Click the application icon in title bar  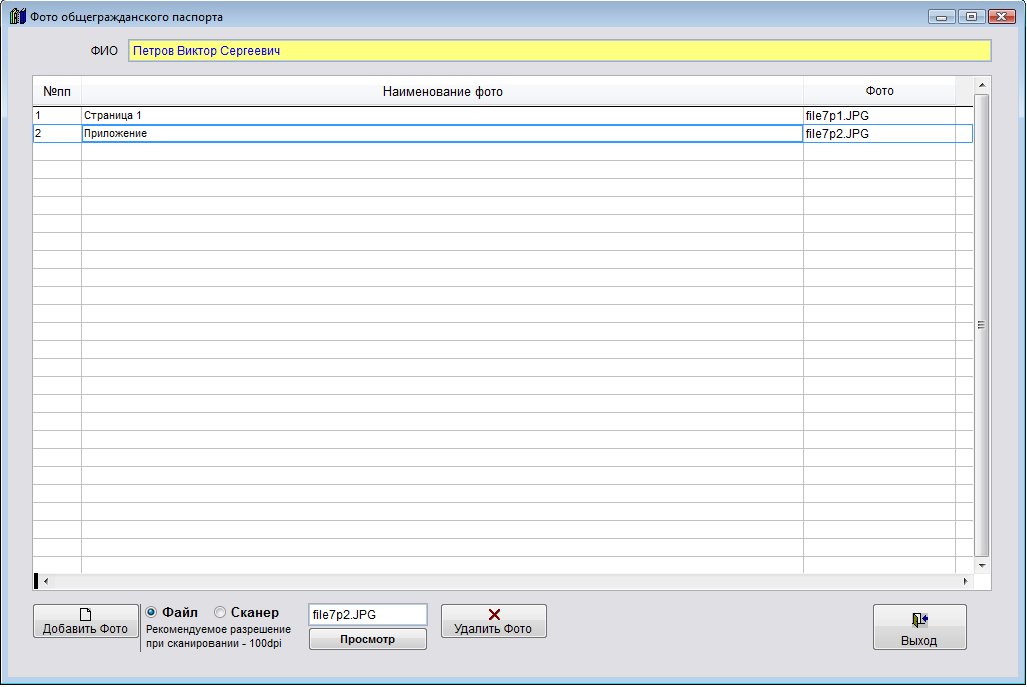tap(18, 16)
